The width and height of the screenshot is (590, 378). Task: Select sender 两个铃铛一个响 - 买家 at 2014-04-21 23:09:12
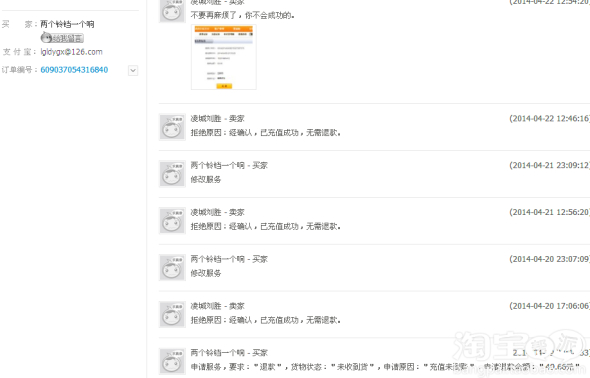[229, 165]
